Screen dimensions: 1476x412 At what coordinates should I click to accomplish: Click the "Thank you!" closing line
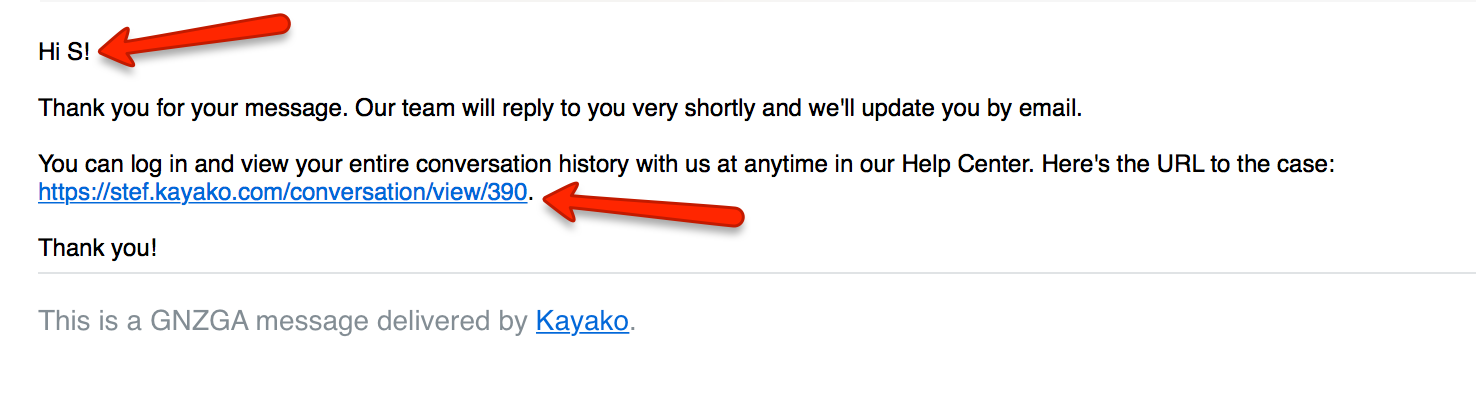click(x=97, y=247)
